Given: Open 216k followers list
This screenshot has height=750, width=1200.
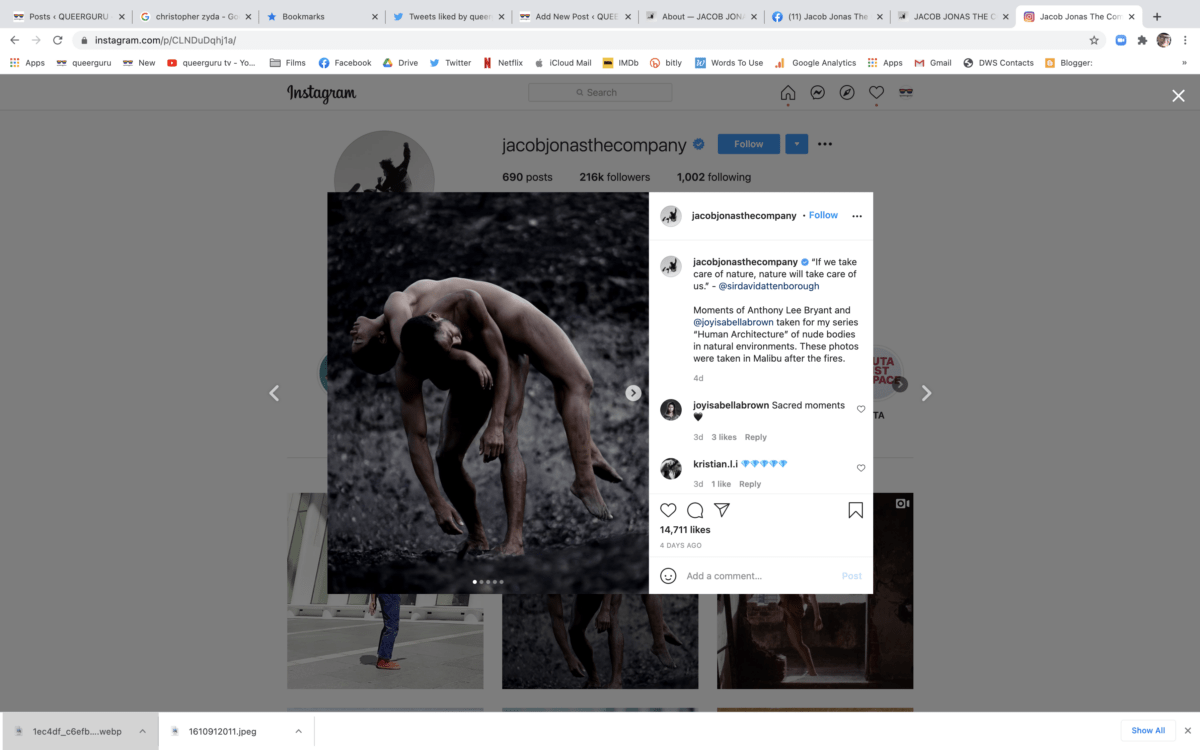Looking at the screenshot, I should click(614, 177).
